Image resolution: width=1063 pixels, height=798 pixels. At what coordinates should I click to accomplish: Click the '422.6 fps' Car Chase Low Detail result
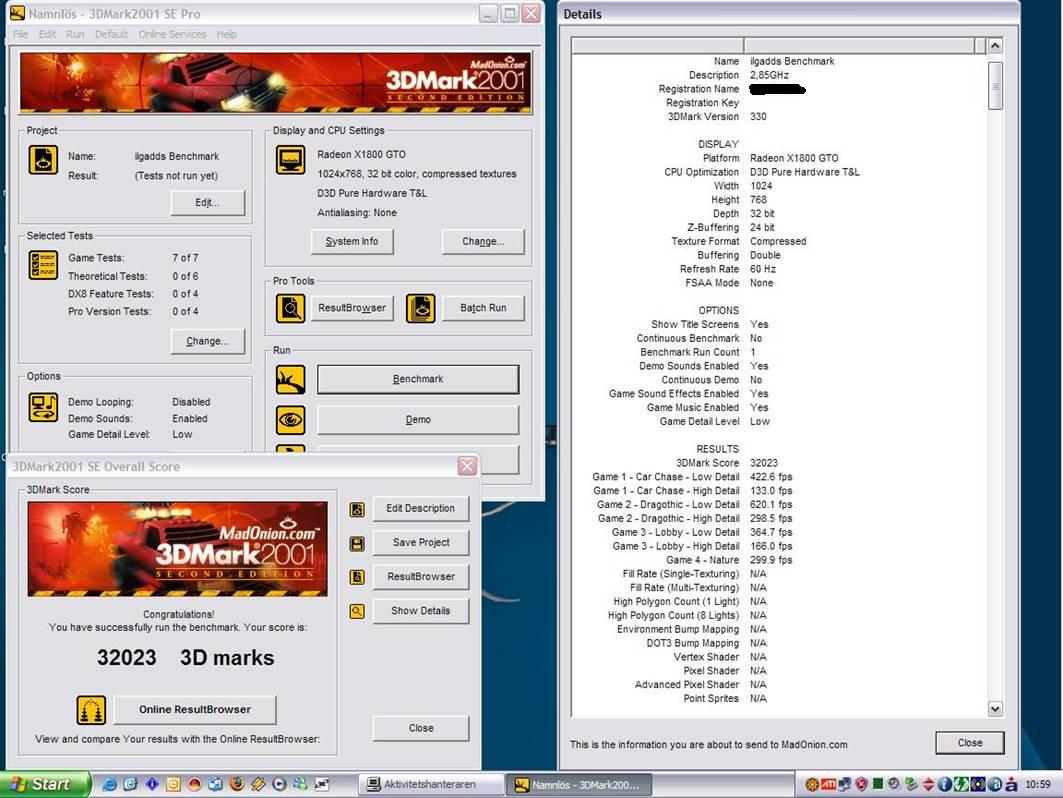pos(771,477)
